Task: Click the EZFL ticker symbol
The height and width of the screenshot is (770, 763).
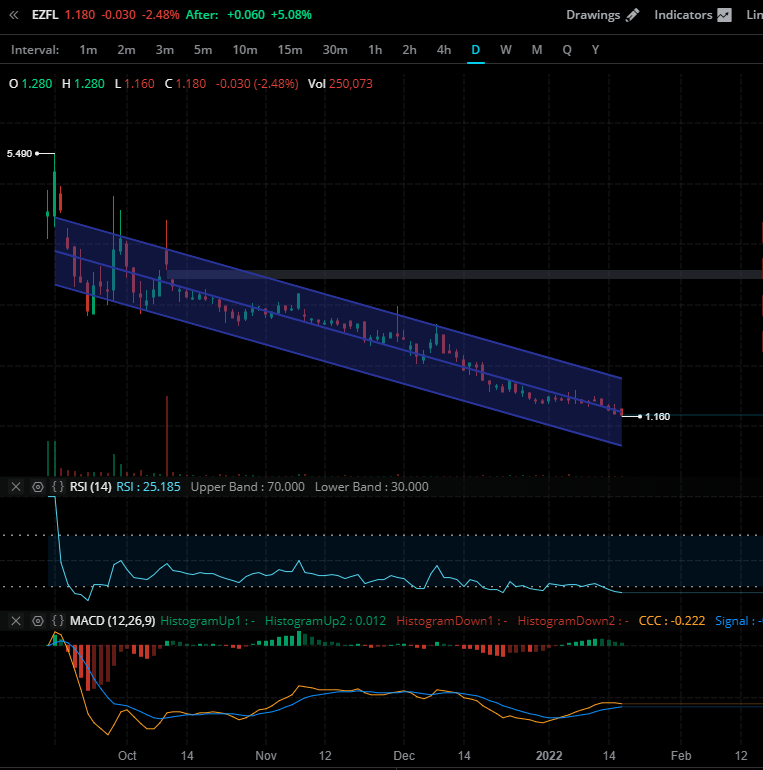Action: click(x=45, y=15)
